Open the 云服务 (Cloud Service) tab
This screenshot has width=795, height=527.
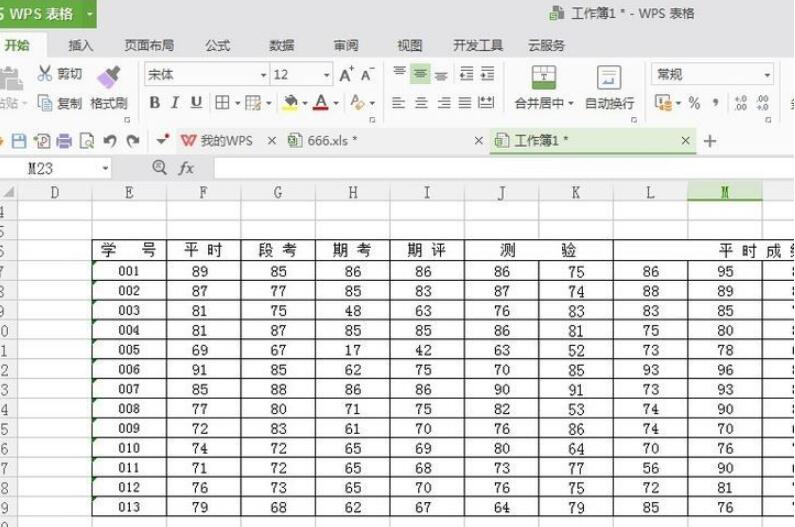546,46
